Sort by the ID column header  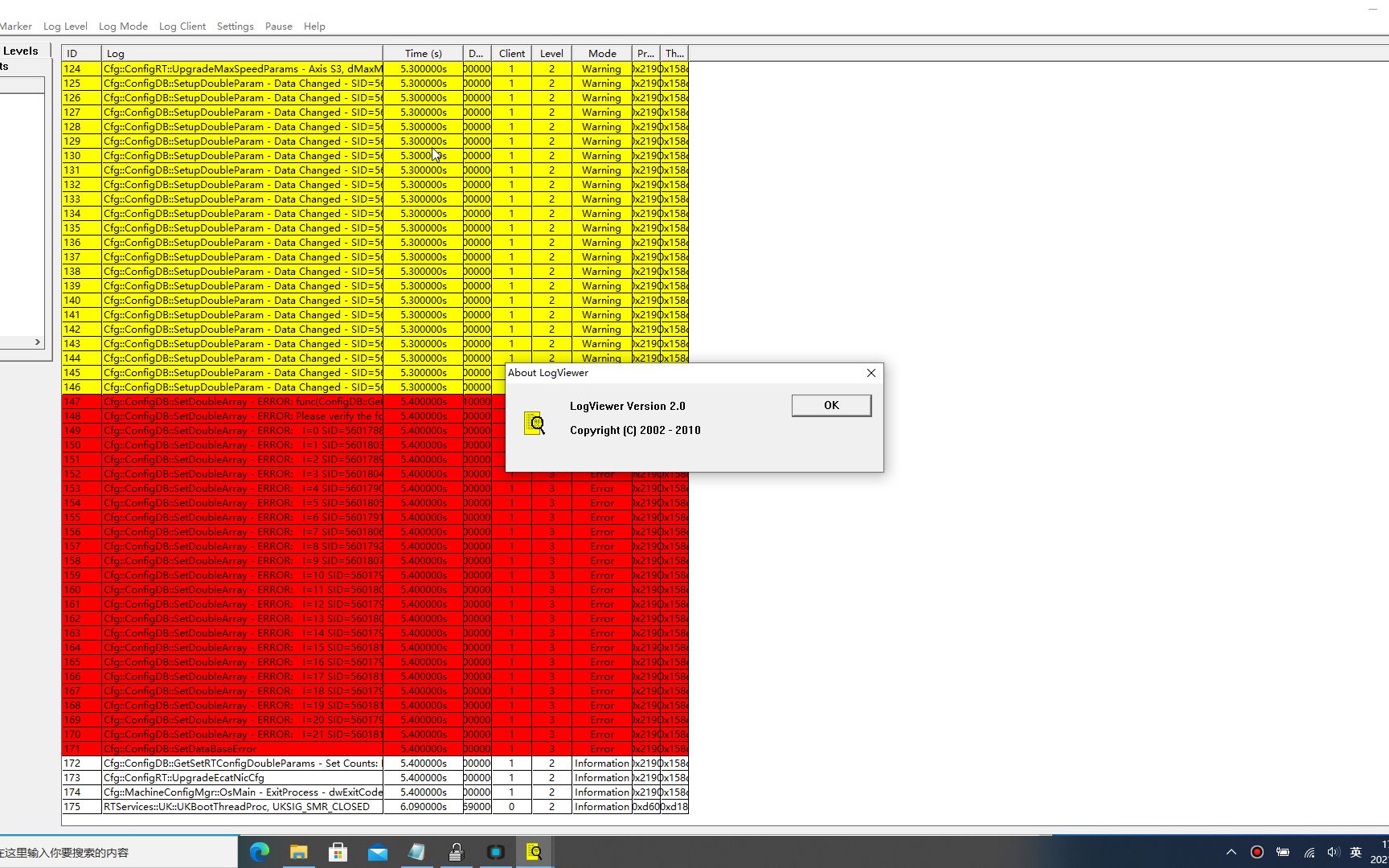point(81,53)
